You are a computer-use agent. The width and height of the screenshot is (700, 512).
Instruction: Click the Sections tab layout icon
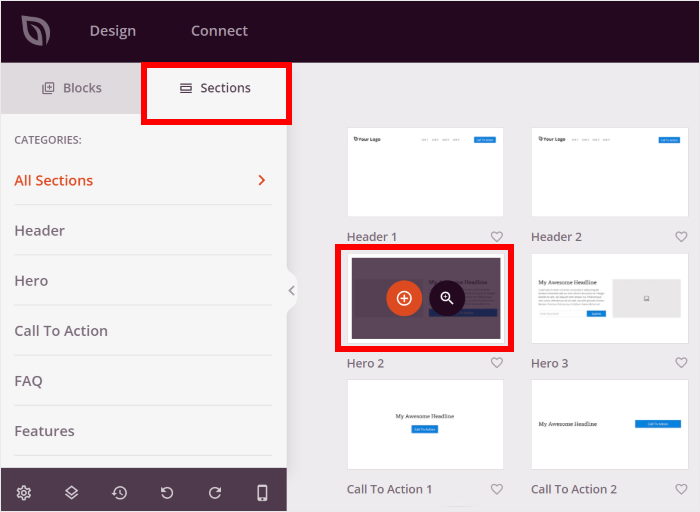point(186,88)
